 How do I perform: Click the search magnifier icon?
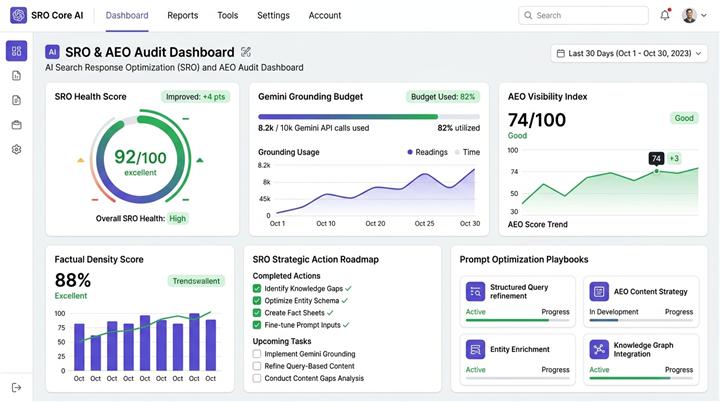coord(529,15)
